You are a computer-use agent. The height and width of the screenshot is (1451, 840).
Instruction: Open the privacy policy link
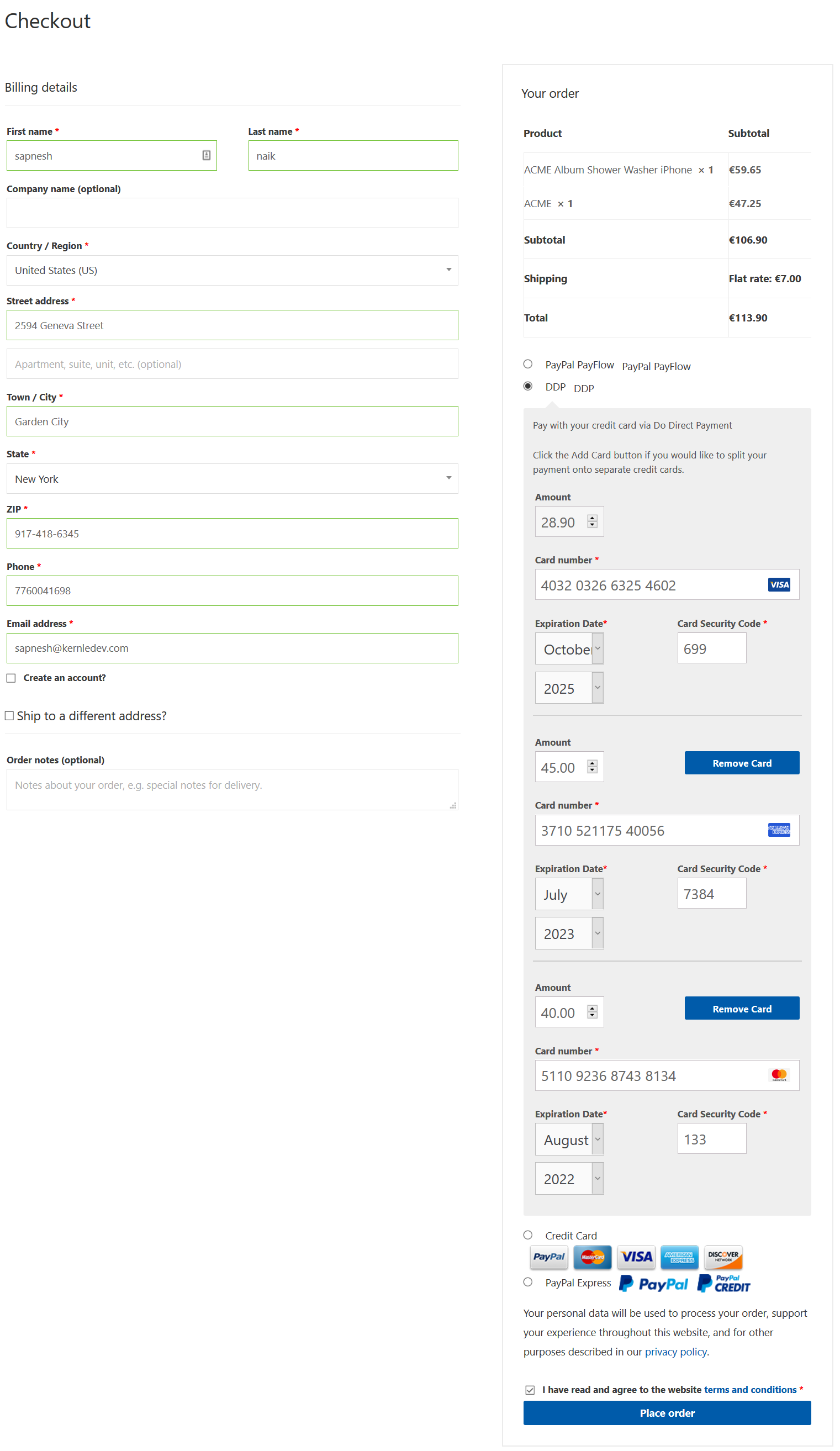click(676, 1353)
